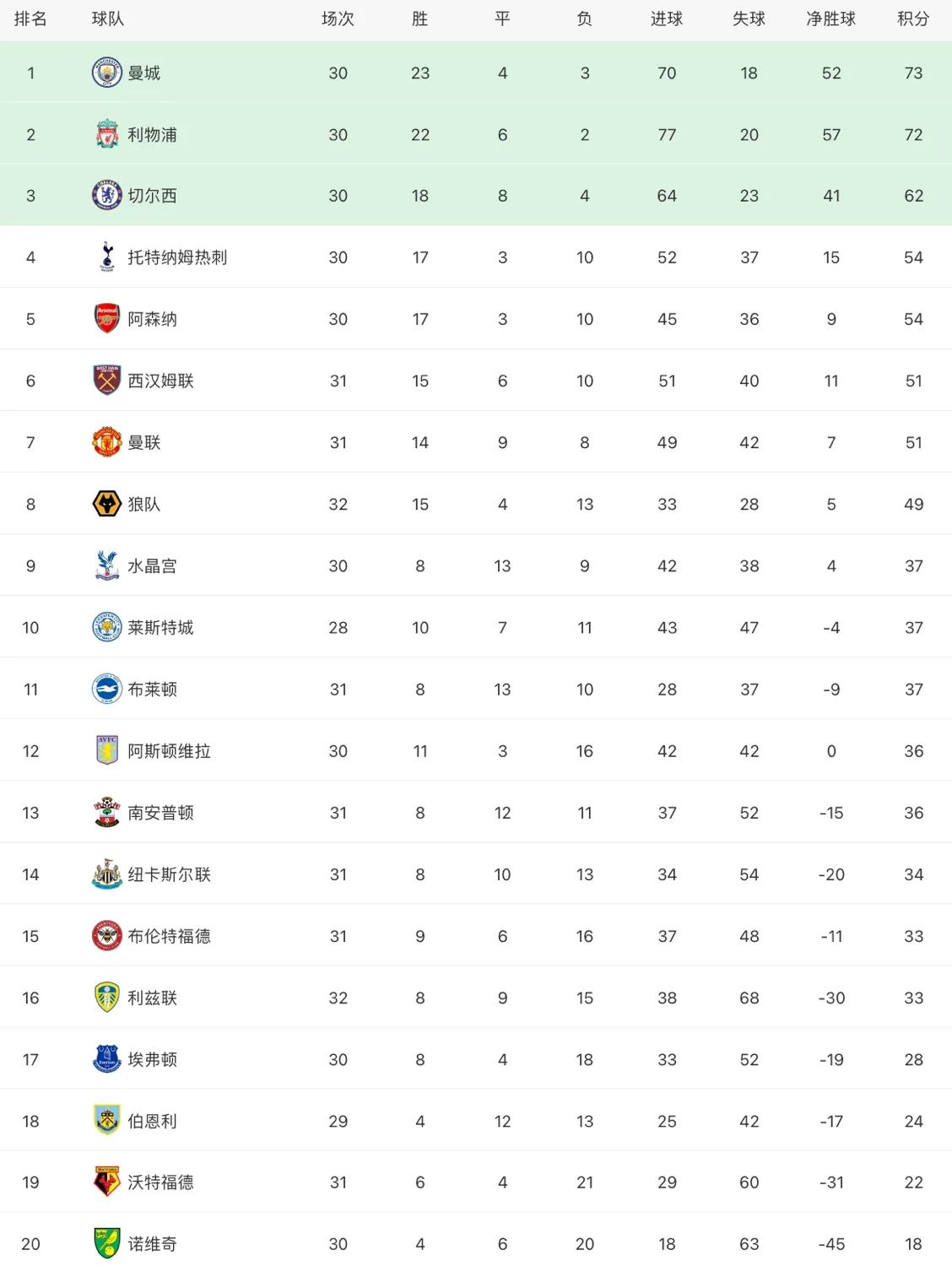Click the Manchester City club crest
This screenshot has height=1266, width=952.
pyautogui.click(x=107, y=73)
